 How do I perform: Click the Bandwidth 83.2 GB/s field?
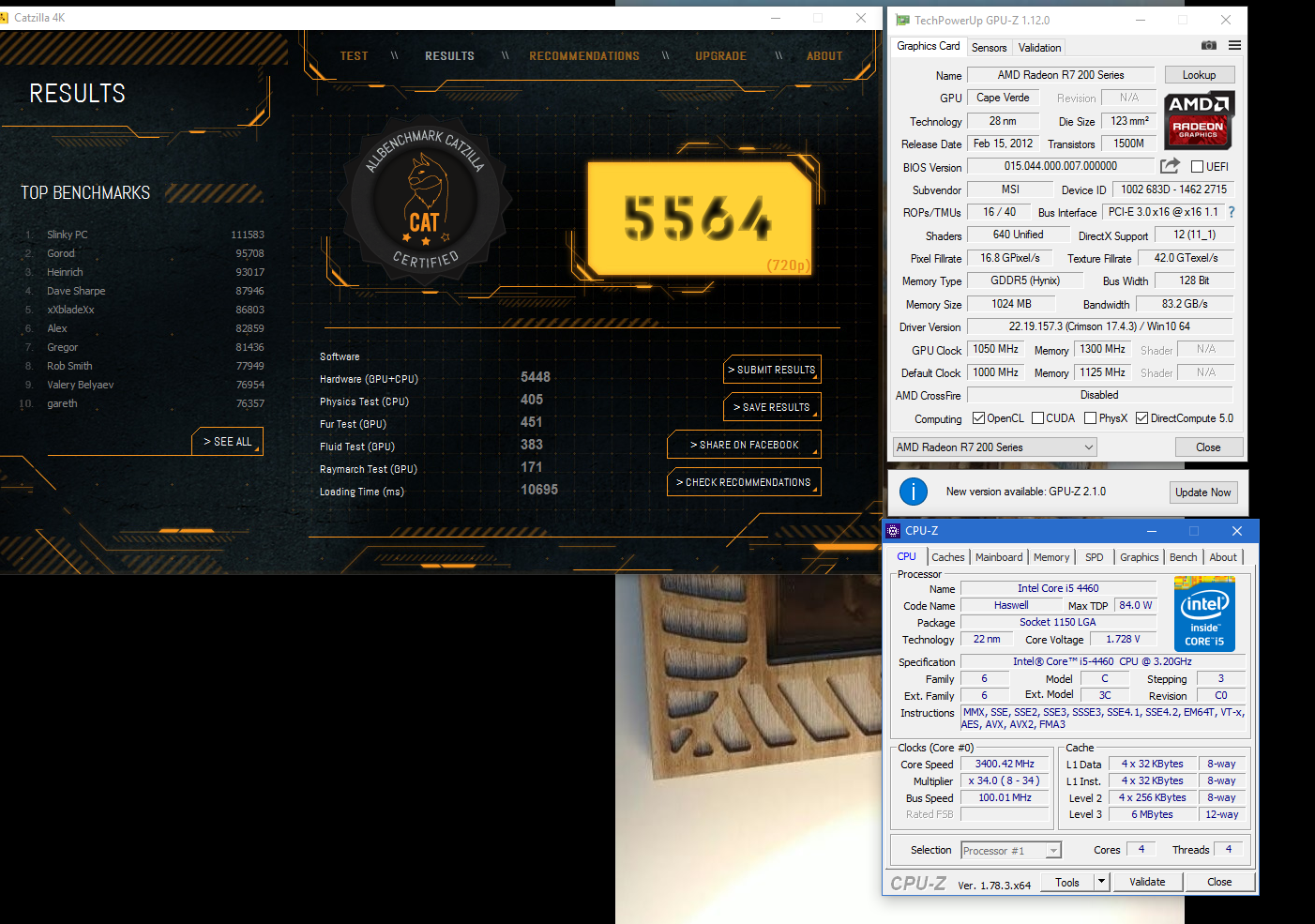tap(1185, 304)
